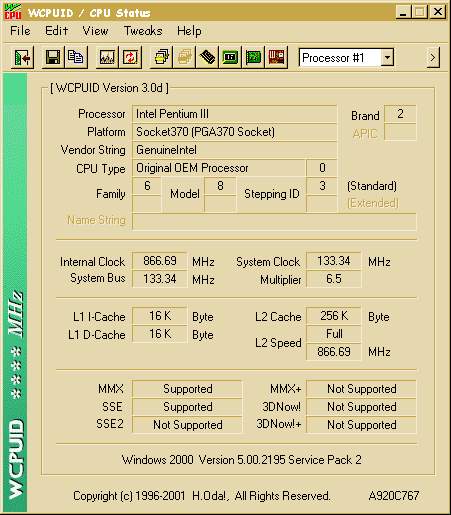Click the Copy to clipboard icon
Viewport: 451px width, 515px height.
(76, 57)
